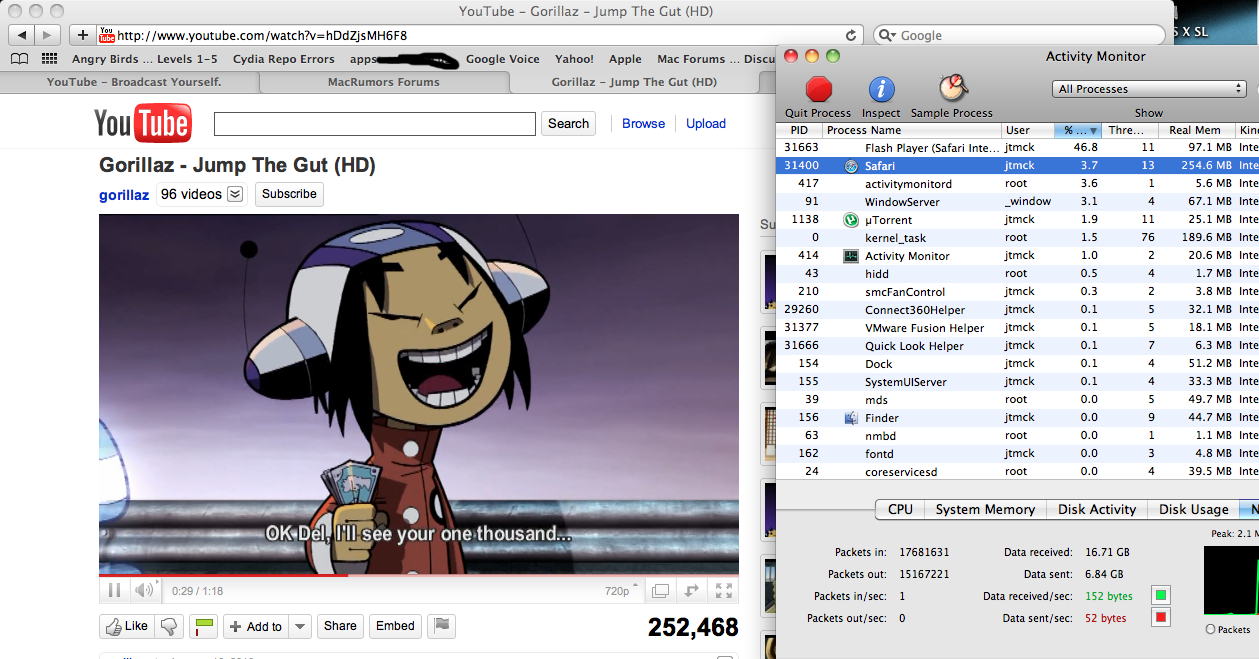This screenshot has width=1259, height=659.
Task: Subscribe to the gorillaz channel
Action: tap(289, 194)
